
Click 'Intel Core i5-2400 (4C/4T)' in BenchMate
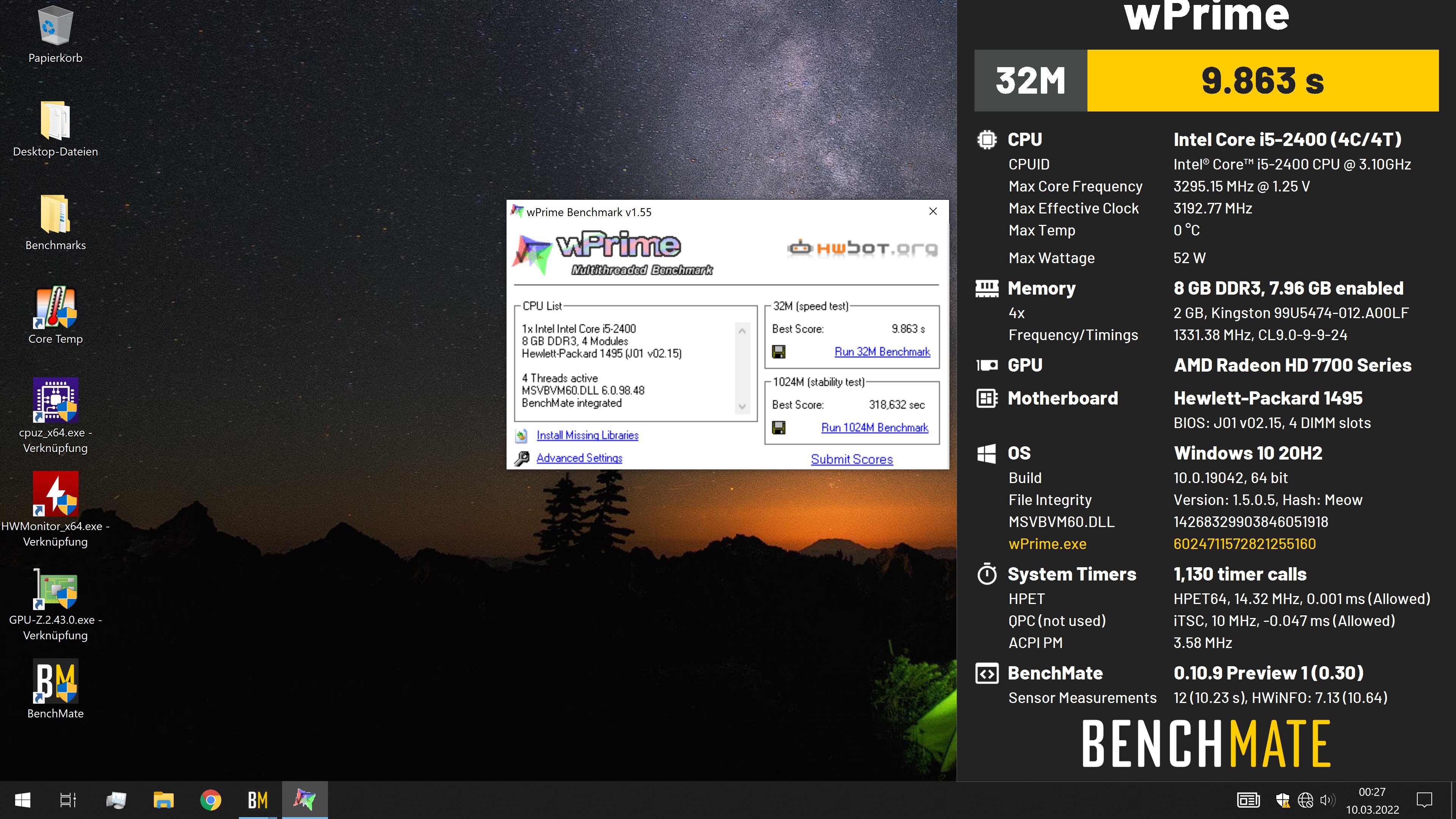click(x=1288, y=140)
